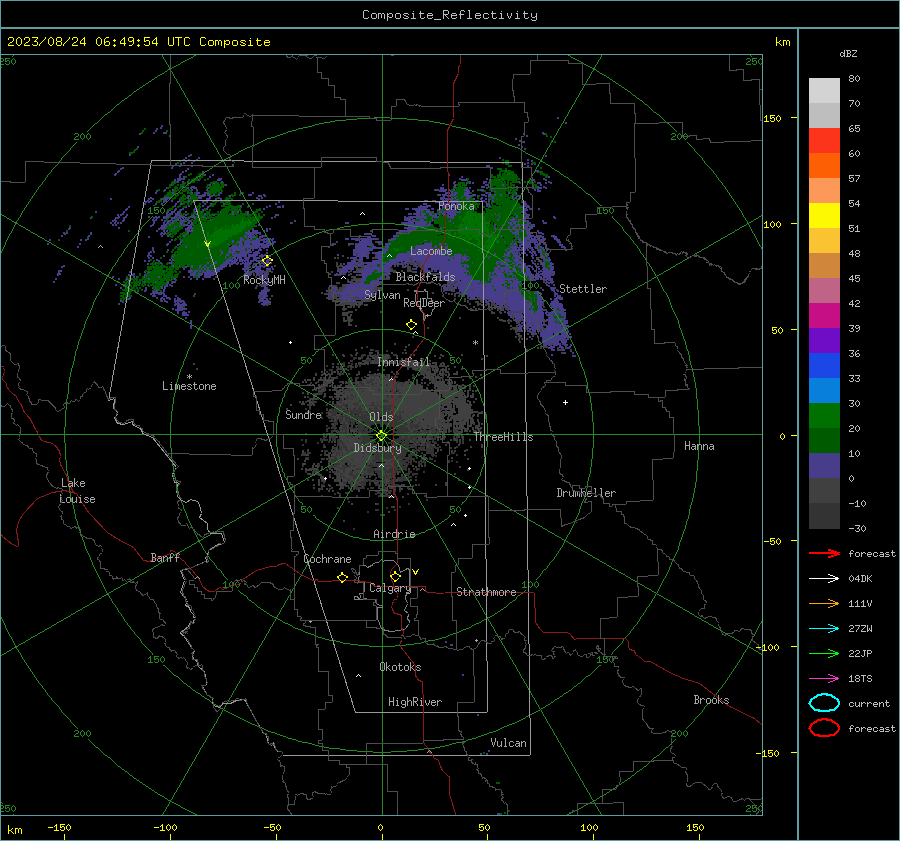Click the green 22JP arrow legend icon
The image size is (900, 841).
click(824, 653)
